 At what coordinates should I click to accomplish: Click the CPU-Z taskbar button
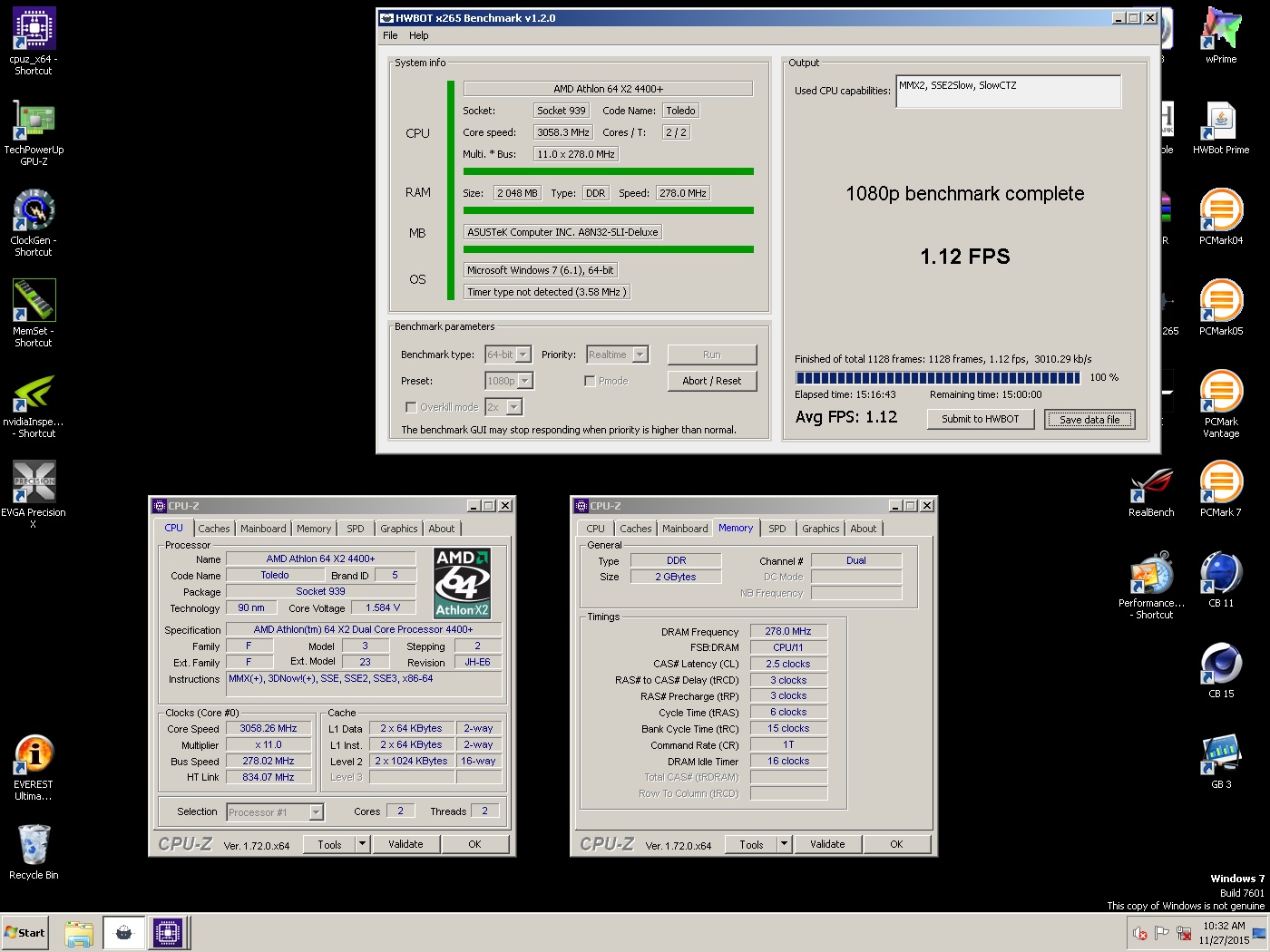[x=168, y=933]
